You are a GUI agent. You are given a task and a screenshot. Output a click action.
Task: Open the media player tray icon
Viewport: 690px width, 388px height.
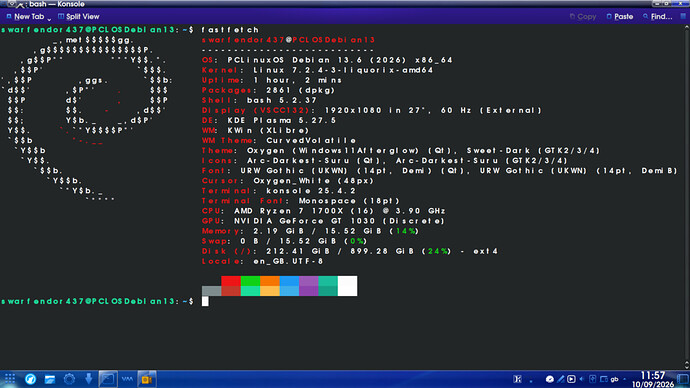571,379
